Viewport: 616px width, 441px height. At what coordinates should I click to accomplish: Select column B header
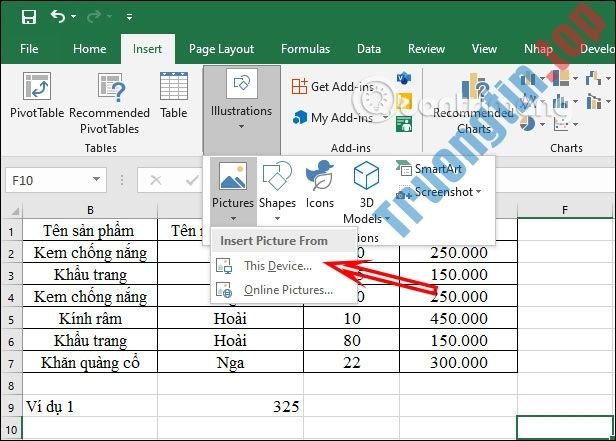pyautogui.click(x=90, y=210)
